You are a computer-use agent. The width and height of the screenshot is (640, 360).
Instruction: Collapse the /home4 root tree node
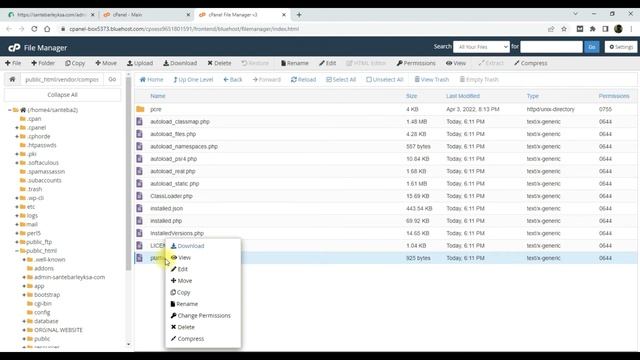[x=9, y=110]
